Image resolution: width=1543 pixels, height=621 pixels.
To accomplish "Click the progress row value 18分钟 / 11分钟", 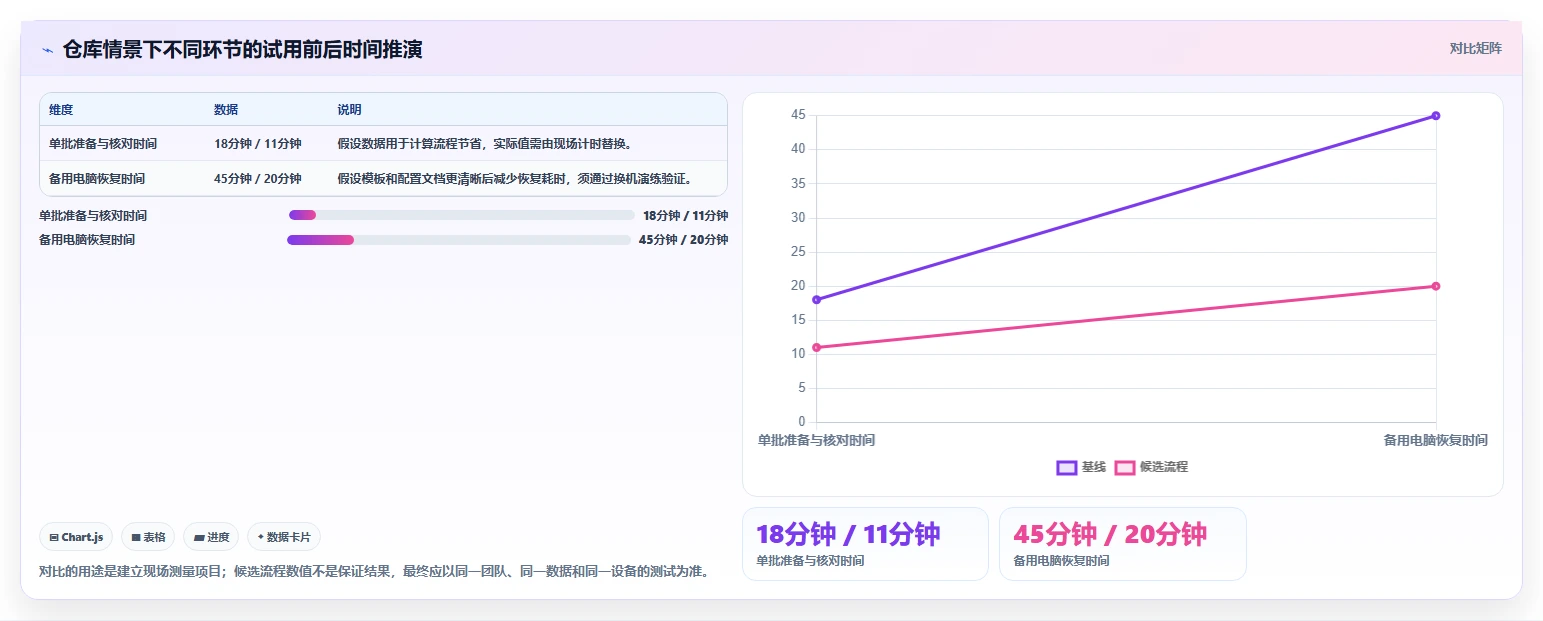I will [685, 216].
